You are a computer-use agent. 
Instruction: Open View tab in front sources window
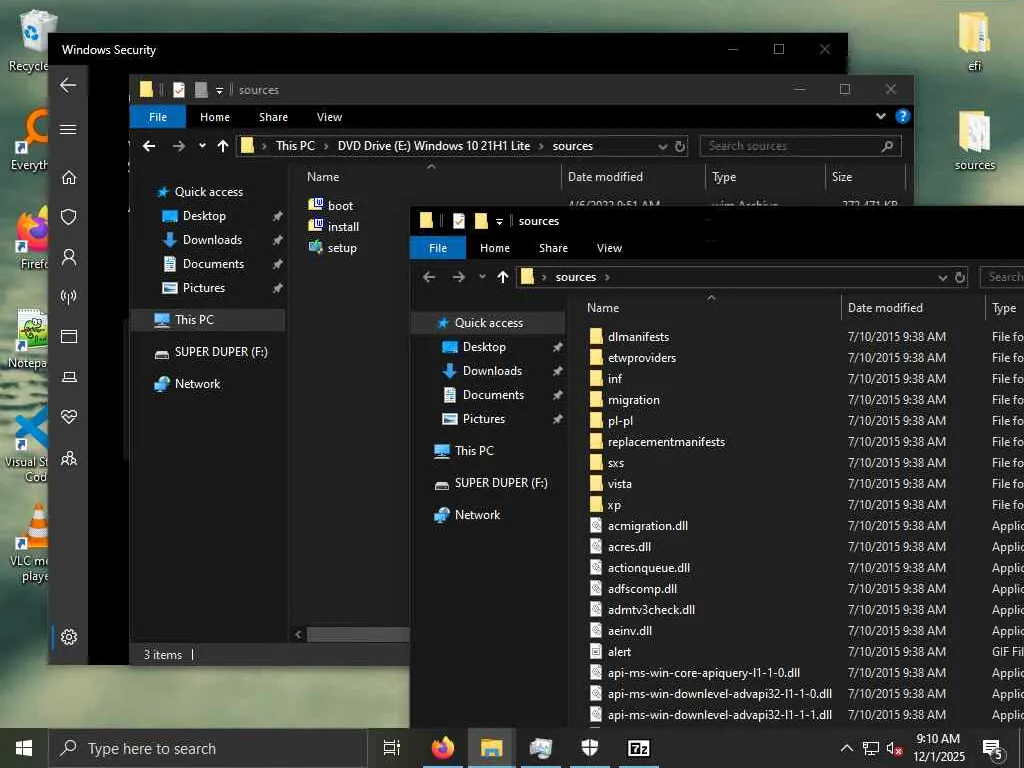pyautogui.click(x=609, y=248)
